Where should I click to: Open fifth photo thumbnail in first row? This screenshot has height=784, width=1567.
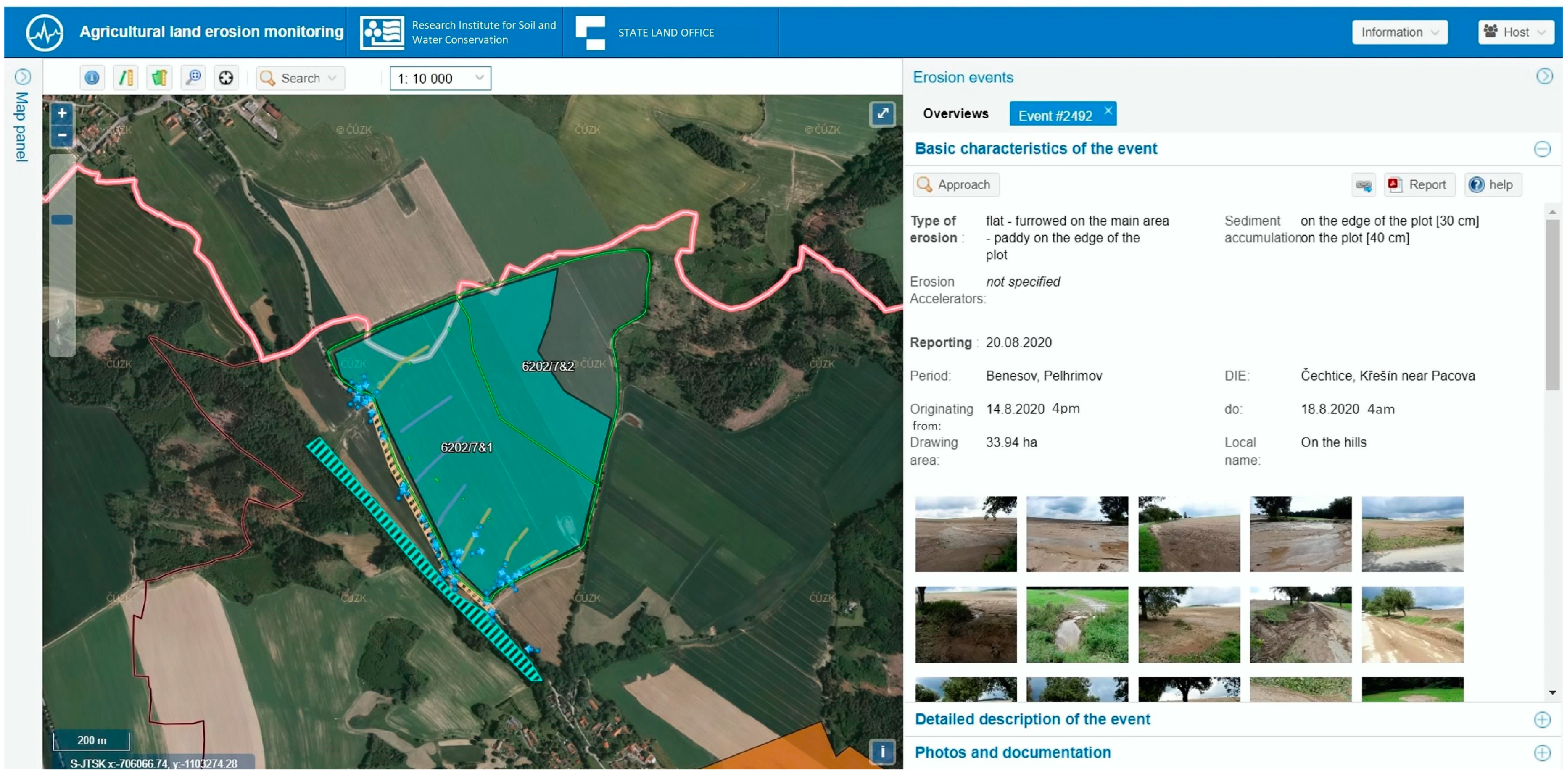click(1412, 534)
